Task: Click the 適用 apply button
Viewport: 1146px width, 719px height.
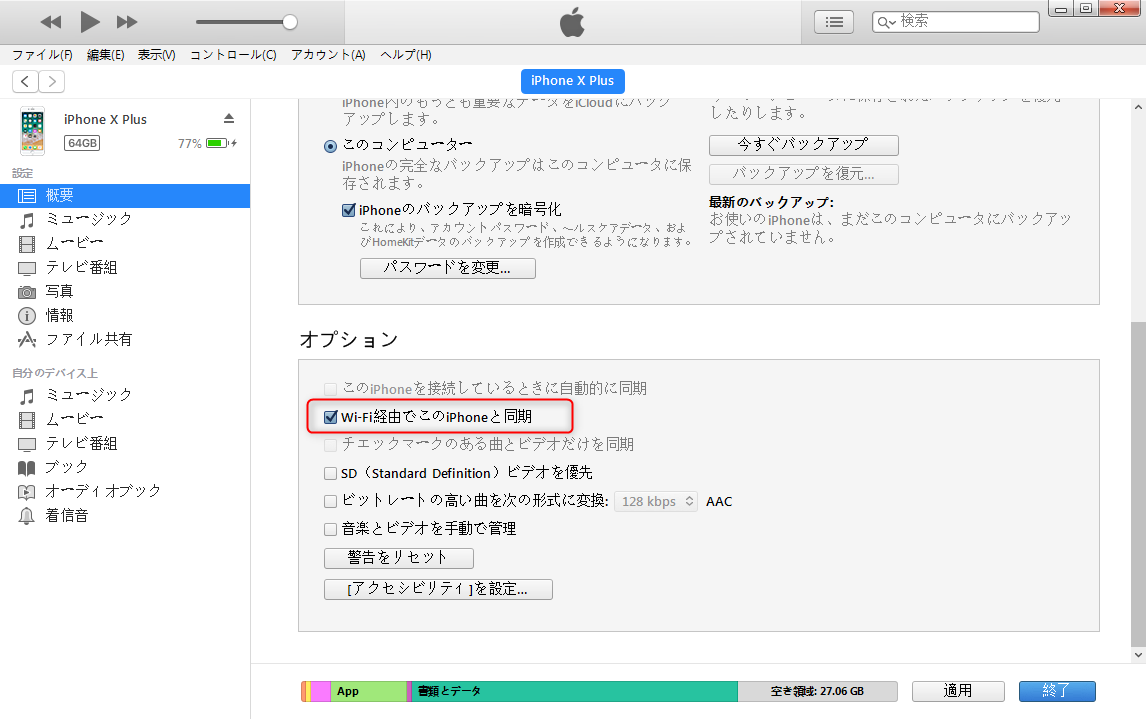Action: 957,691
